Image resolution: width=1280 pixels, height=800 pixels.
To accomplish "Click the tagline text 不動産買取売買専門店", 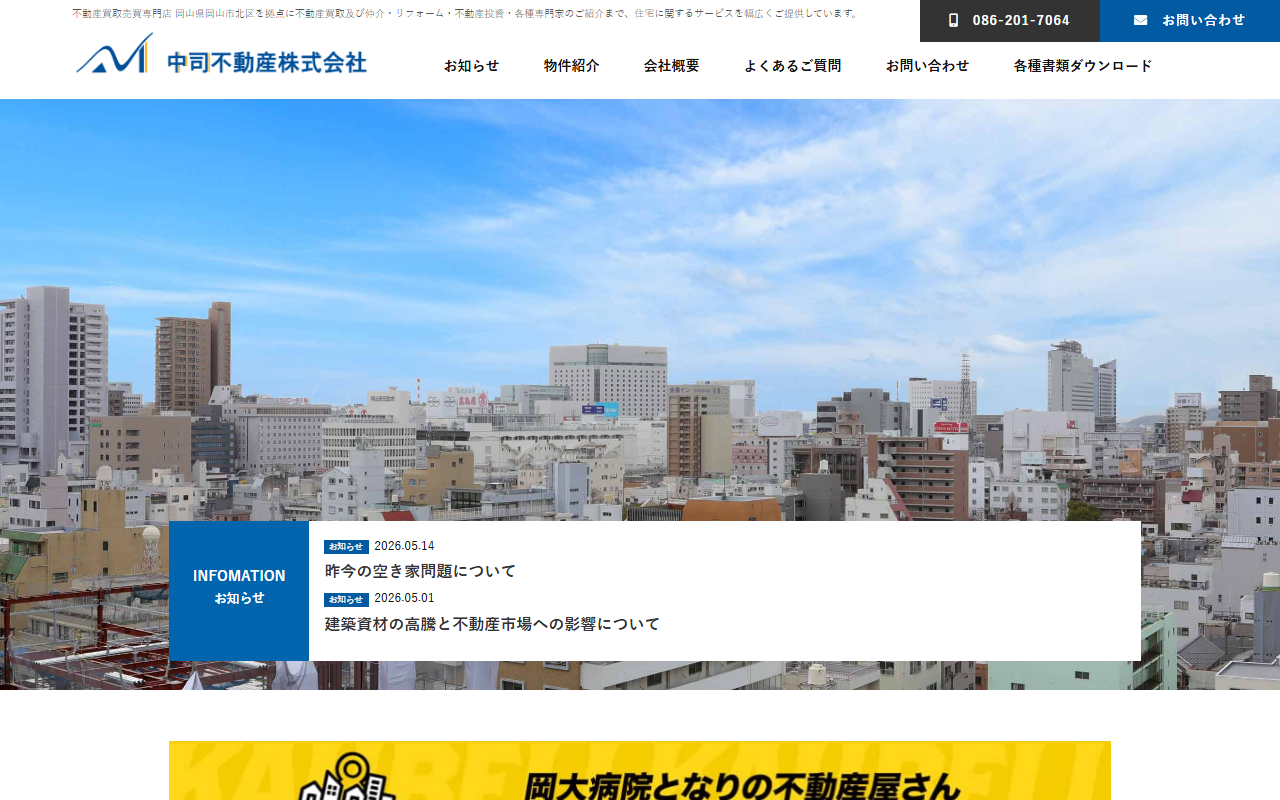I will tap(122, 14).
